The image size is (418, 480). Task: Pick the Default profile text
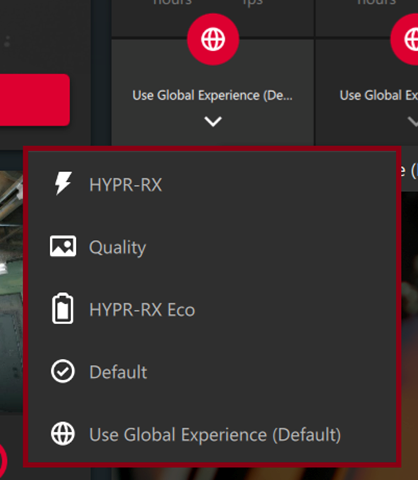pos(118,372)
